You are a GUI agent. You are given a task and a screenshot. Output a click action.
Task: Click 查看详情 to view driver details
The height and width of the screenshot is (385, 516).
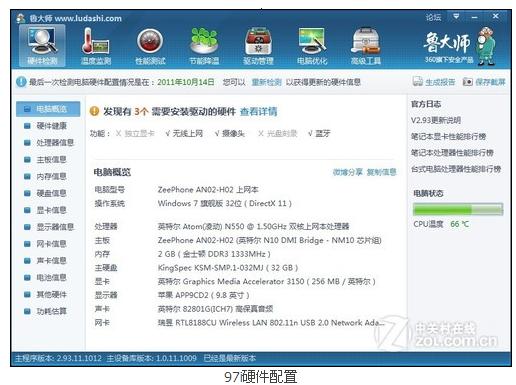258,111
